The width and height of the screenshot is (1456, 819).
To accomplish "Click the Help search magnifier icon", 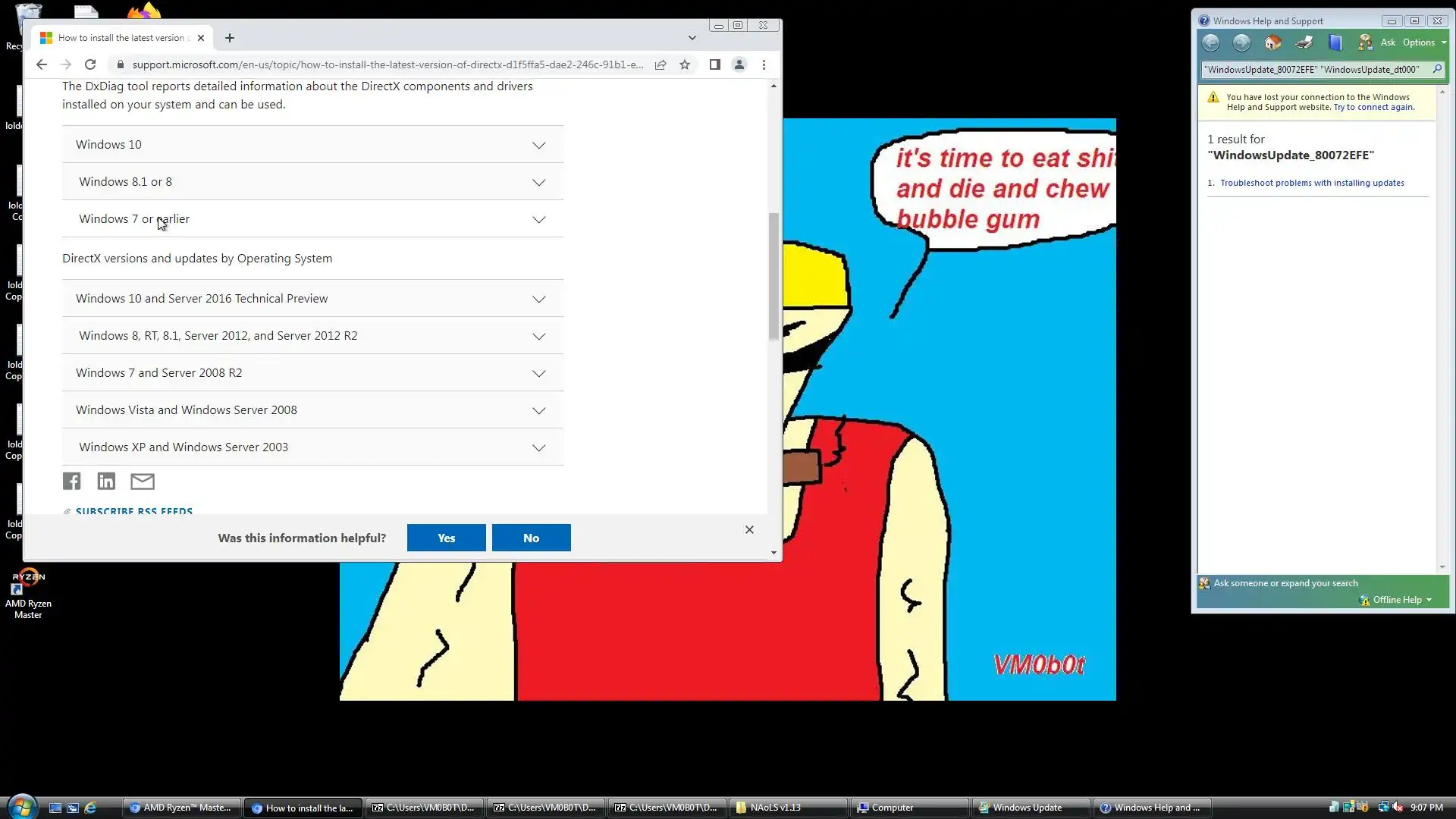I will pos(1436,69).
